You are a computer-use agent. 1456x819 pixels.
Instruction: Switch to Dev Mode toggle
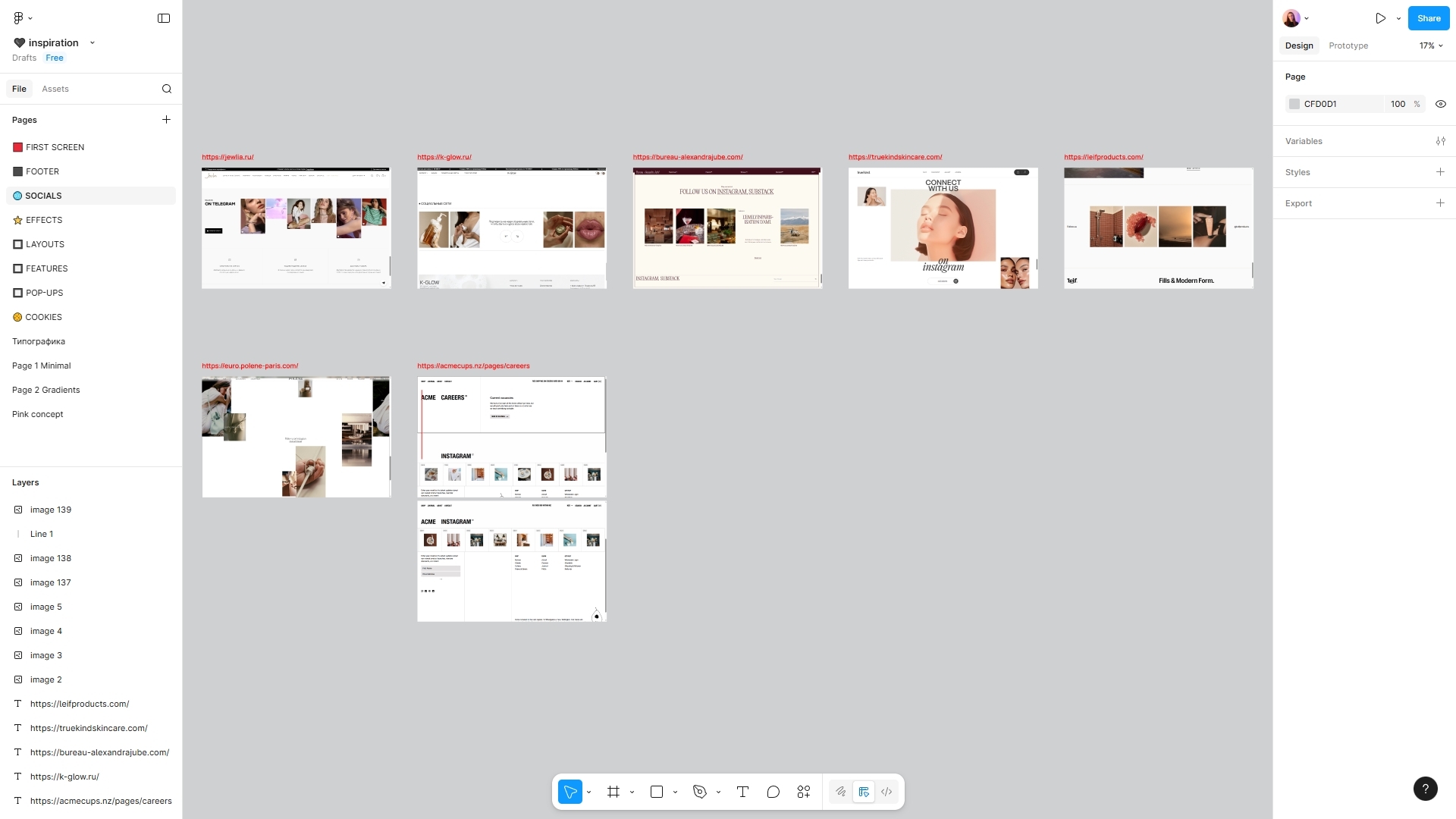pyautogui.click(x=886, y=792)
